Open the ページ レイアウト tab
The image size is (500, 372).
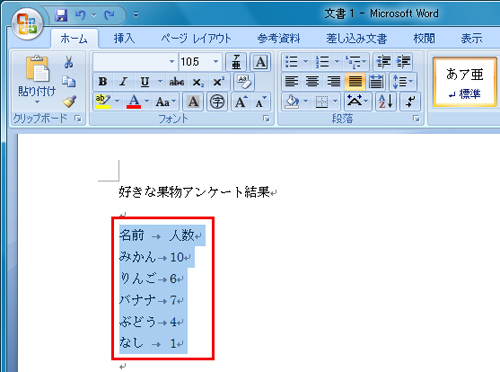(x=196, y=39)
